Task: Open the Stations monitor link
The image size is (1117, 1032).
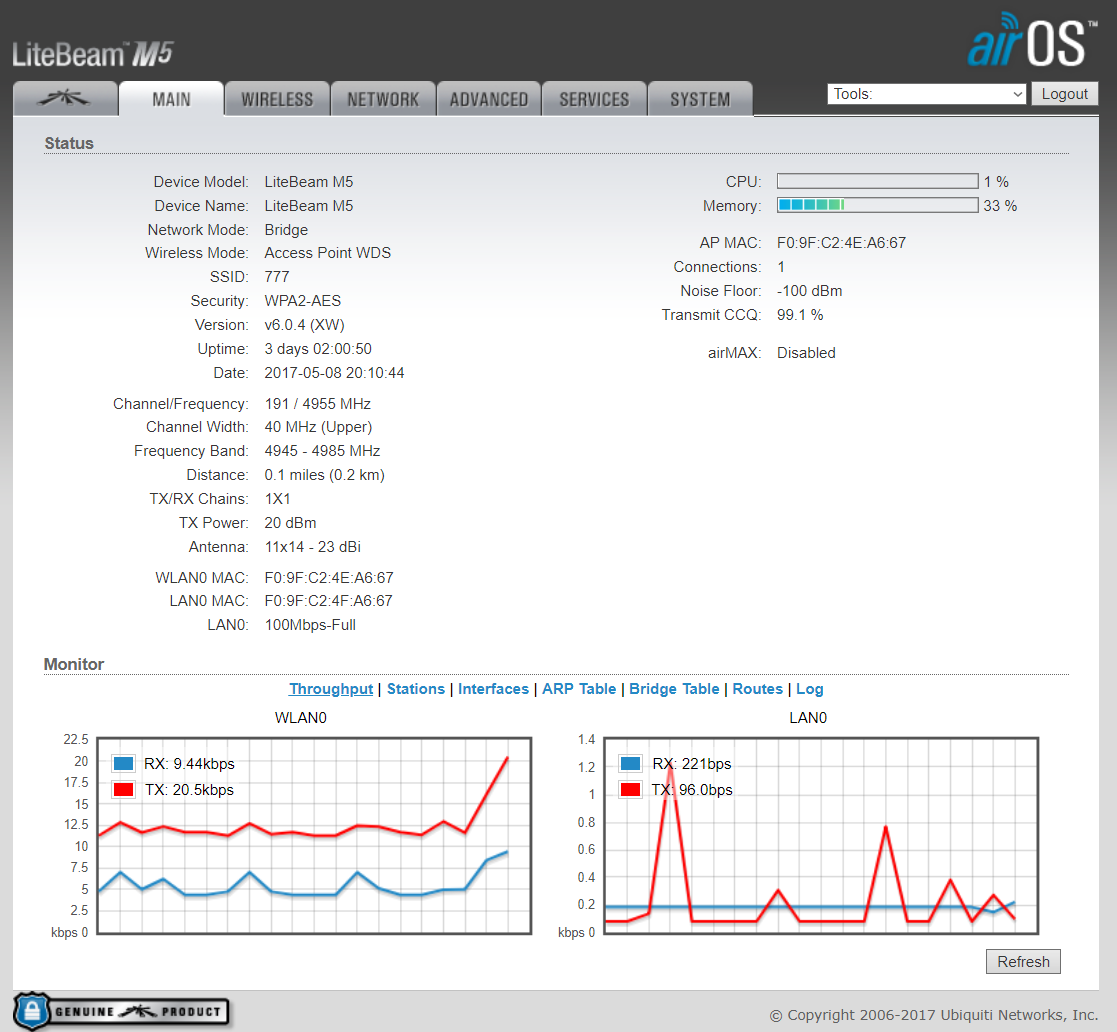Action: pyautogui.click(x=415, y=689)
